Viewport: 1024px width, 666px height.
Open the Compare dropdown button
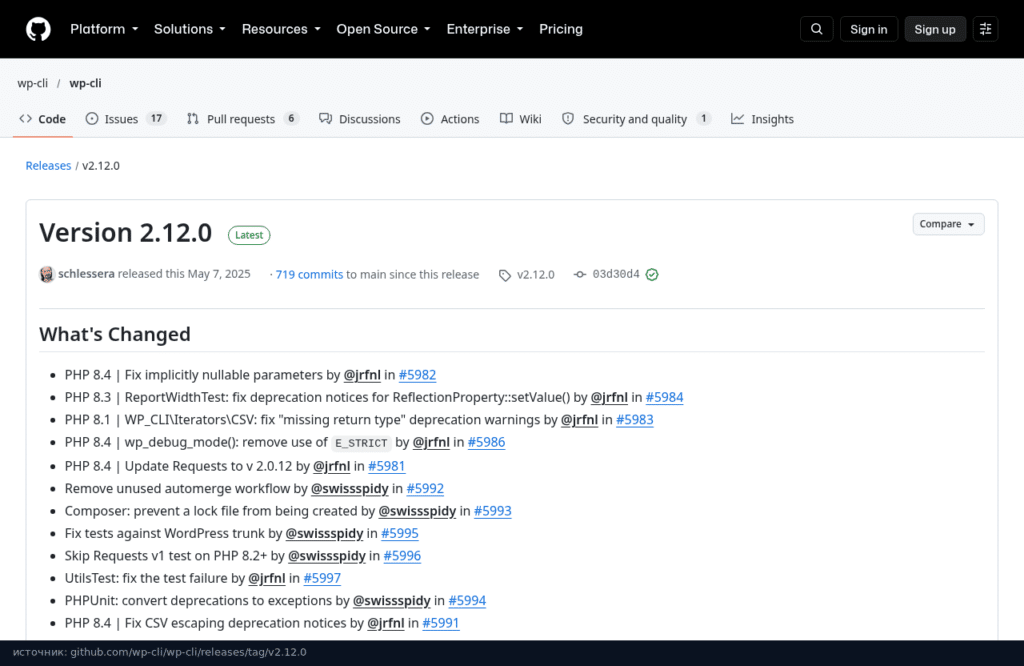pyautogui.click(x=948, y=224)
